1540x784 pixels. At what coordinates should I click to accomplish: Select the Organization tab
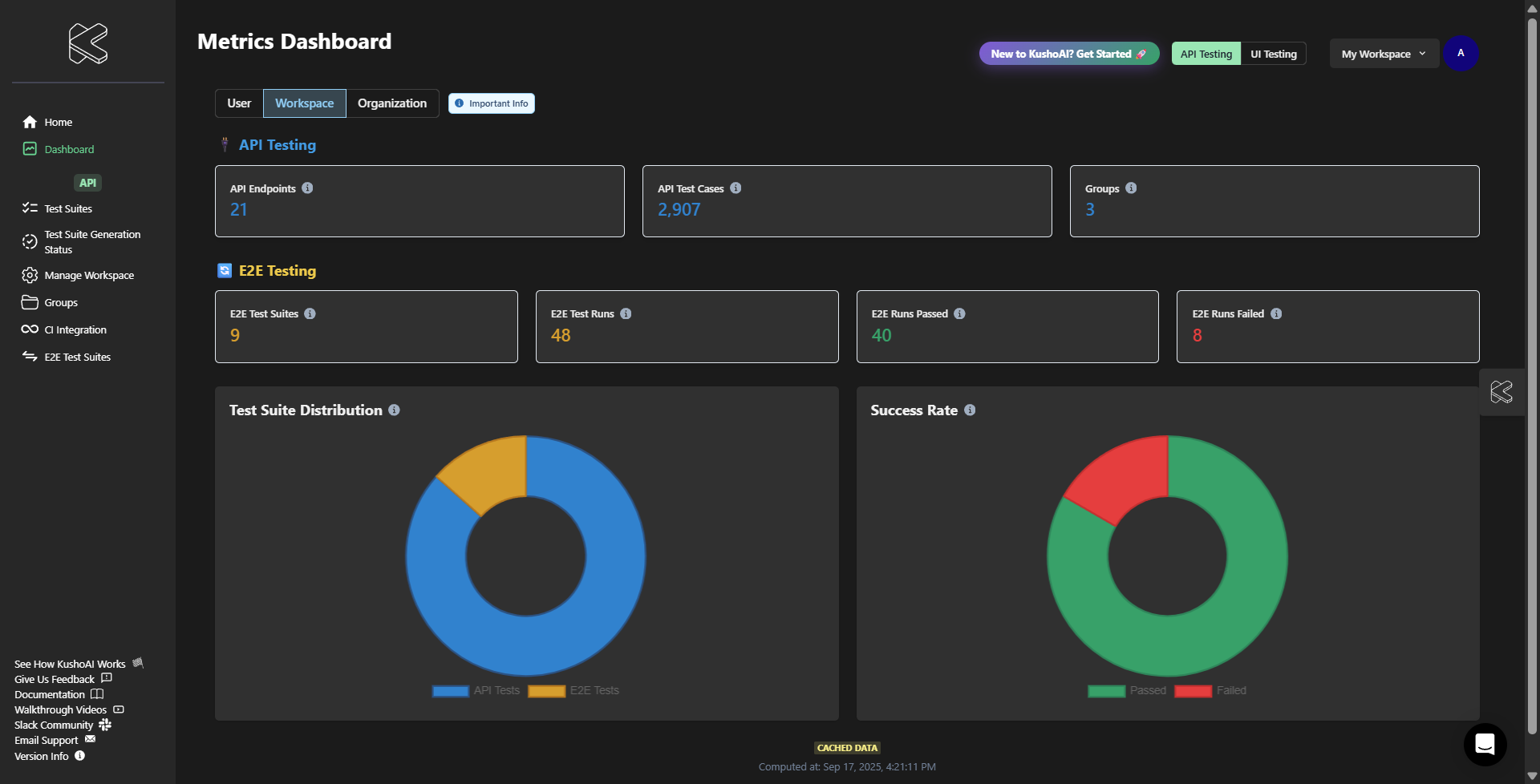pos(392,103)
